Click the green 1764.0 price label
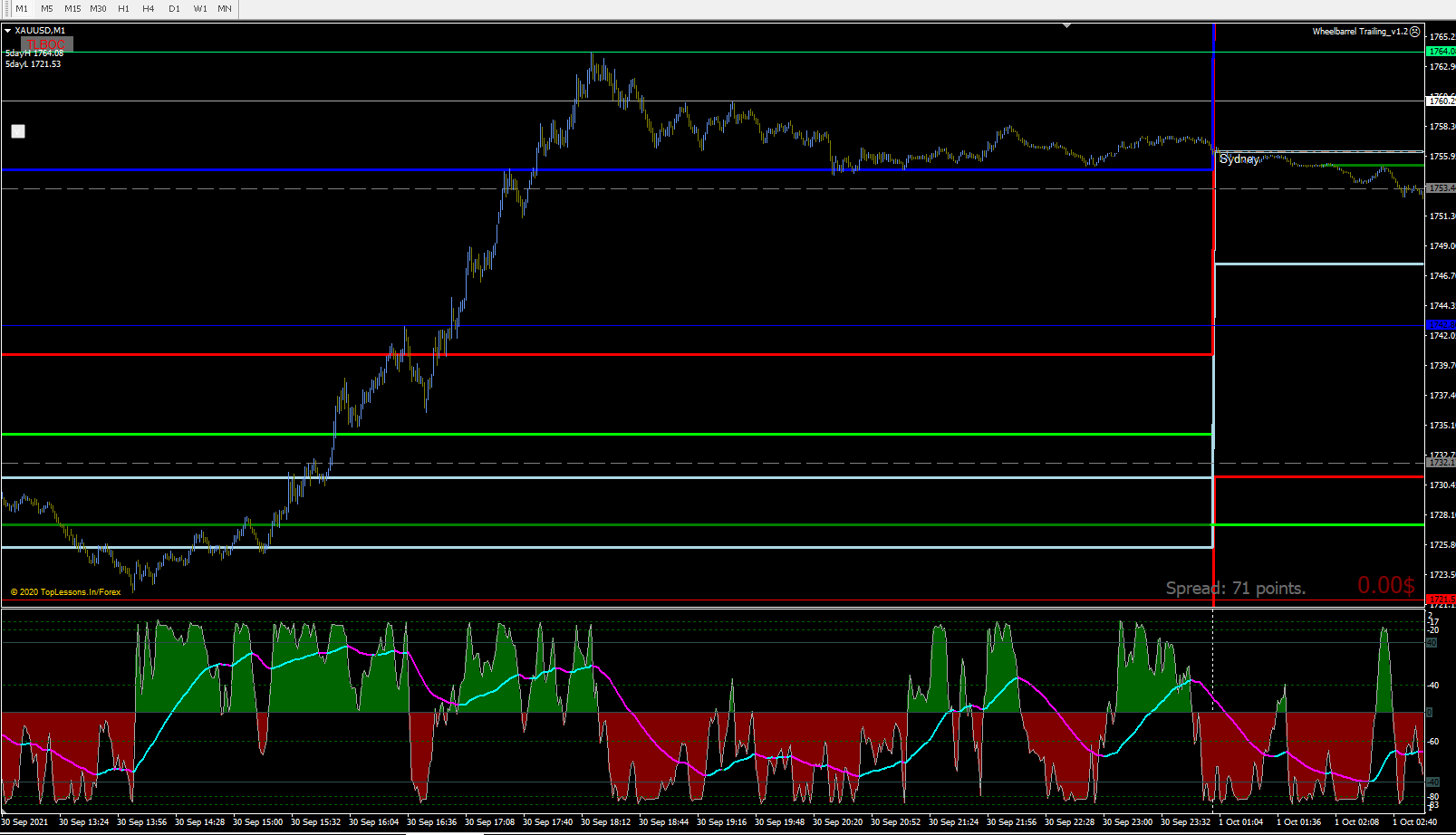The image size is (1456, 835). (x=1442, y=52)
